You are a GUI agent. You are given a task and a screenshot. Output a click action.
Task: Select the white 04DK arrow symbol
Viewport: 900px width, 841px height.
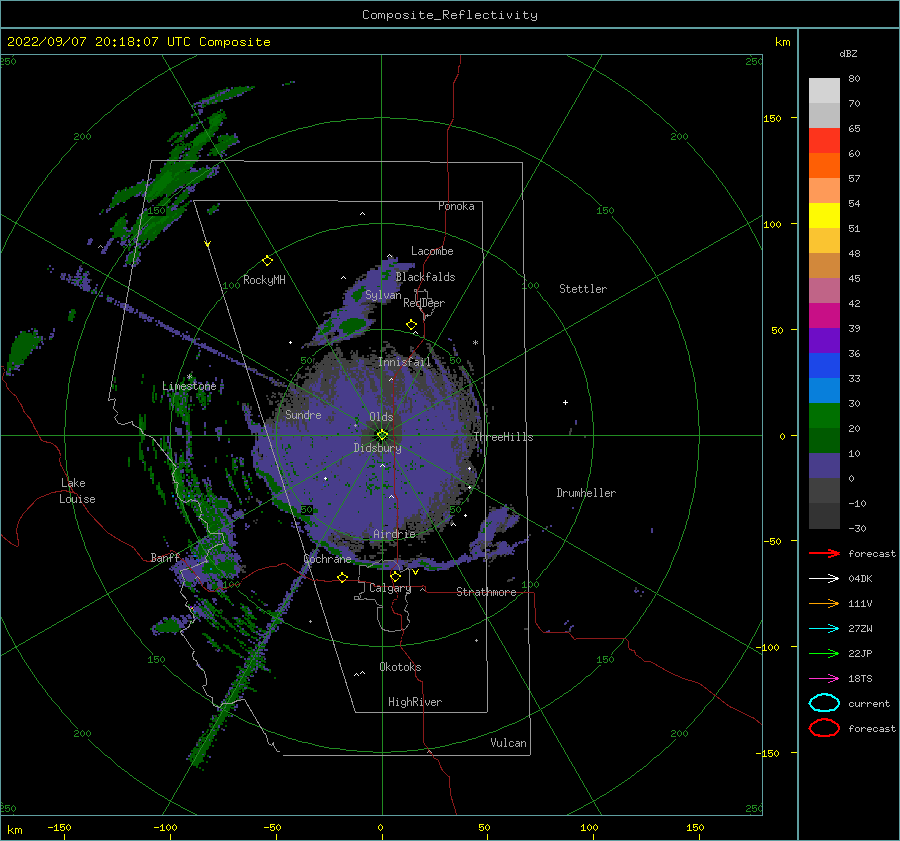[824, 578]
